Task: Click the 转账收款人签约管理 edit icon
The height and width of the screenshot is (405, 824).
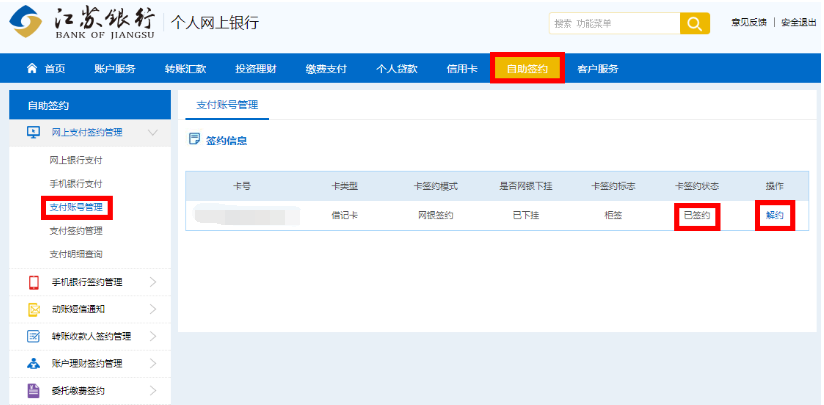Action: tap(33, 336)
